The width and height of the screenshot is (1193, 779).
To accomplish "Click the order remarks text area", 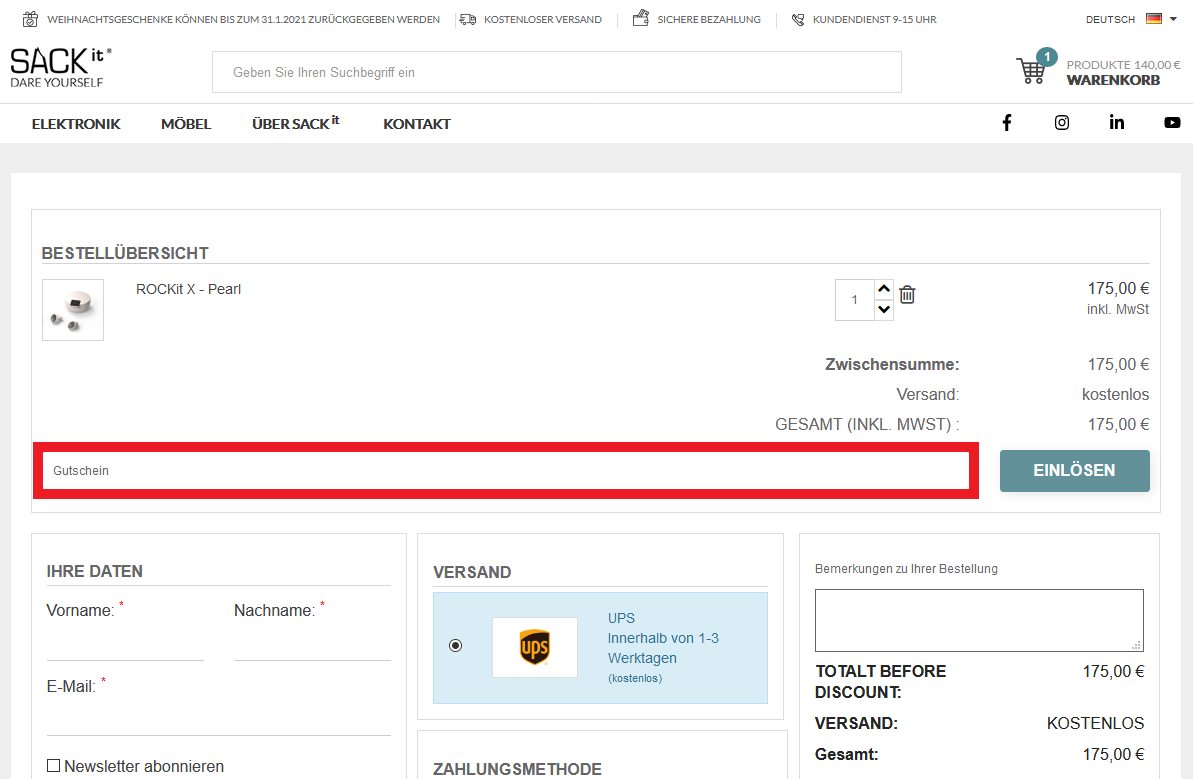I will (x=979, y=620).
